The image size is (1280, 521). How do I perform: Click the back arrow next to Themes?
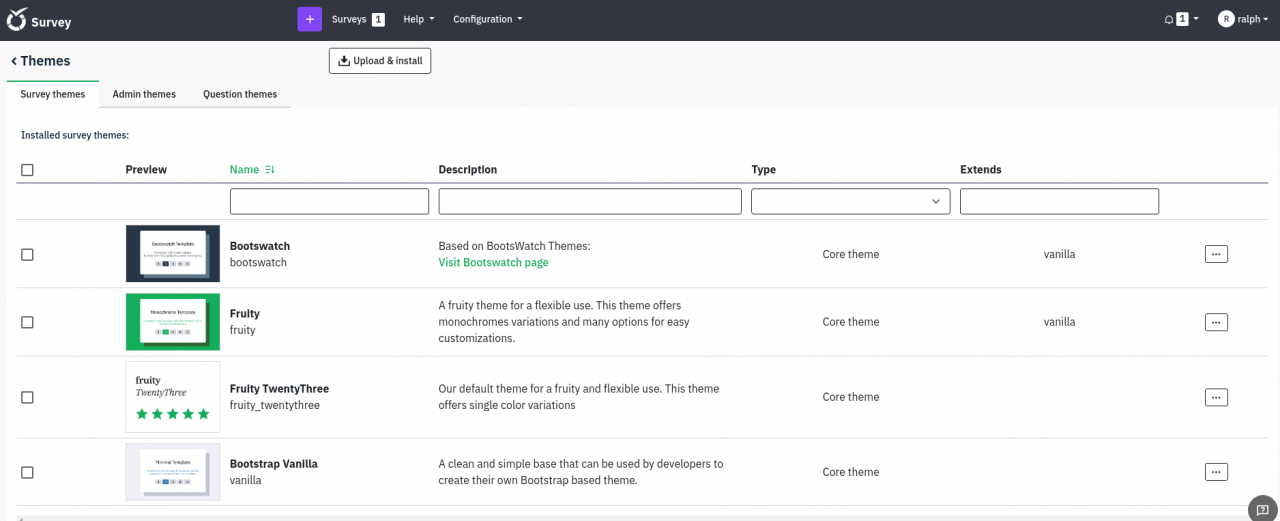(14, 61)
